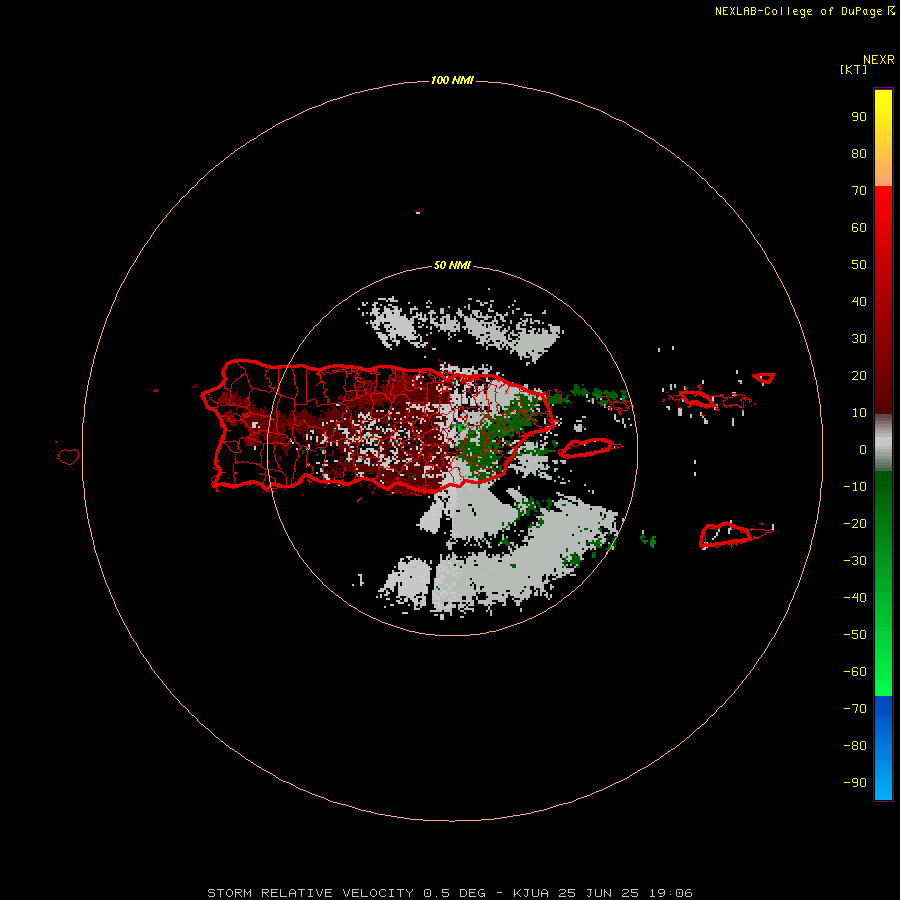Select the -40 value on the velocity scale
This screenshot has height=900, width=900.
coord(855,598)
